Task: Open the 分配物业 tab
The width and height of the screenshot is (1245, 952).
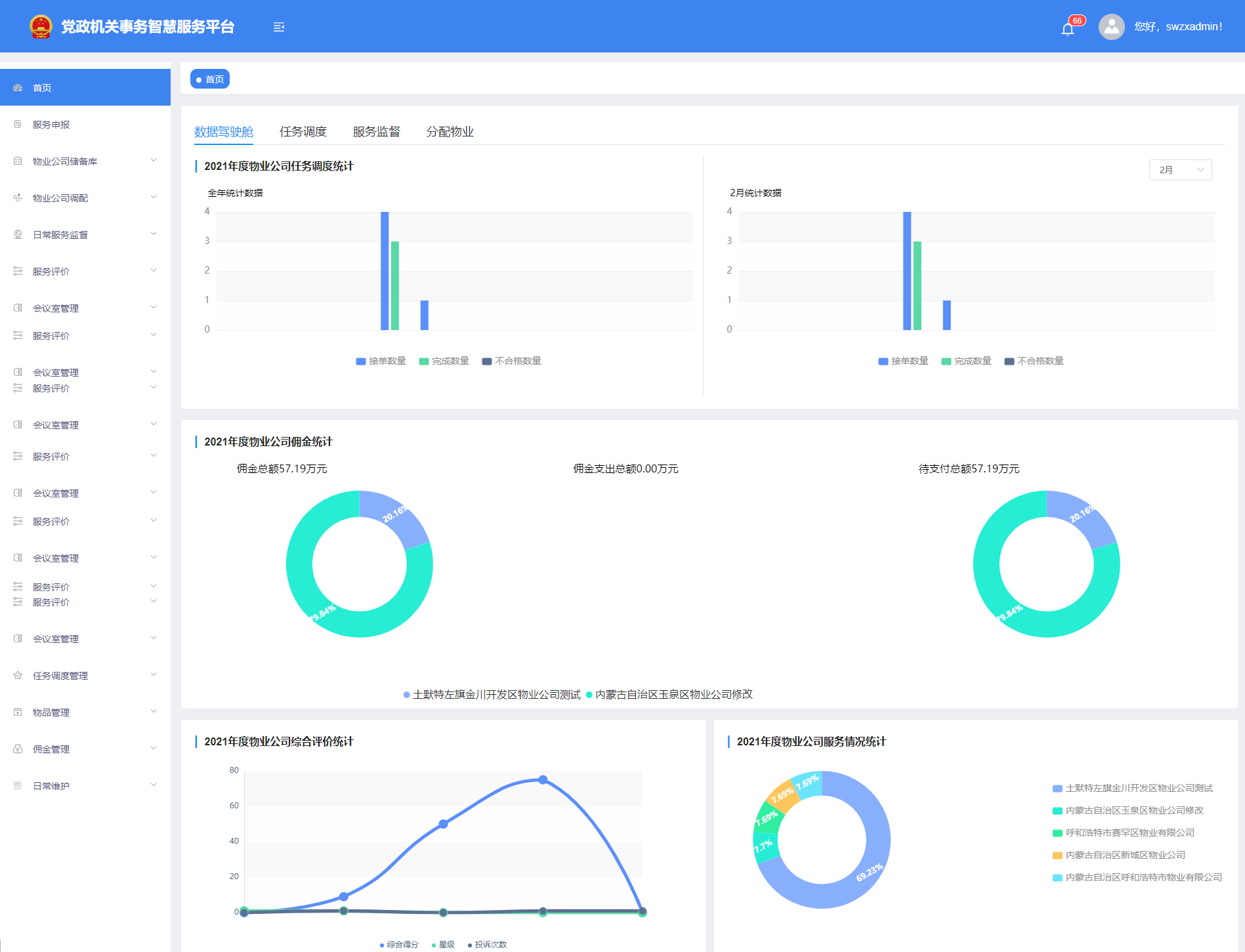Action: 450,132
